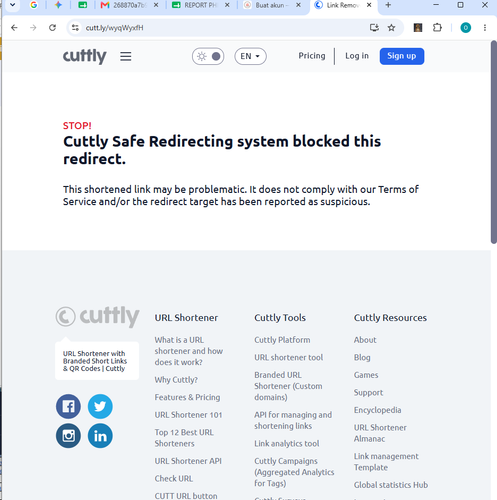Open 'Global statistics Hub' link
The image size is (497, 500).
391,485
